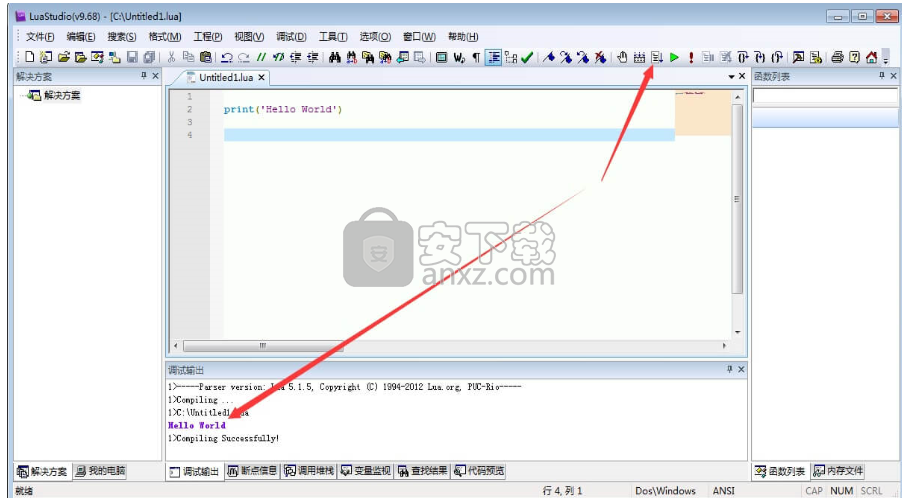Screen dimensions: 902x498
Task: Open Find with the binoculars icon
Action: tap(335, 58)
